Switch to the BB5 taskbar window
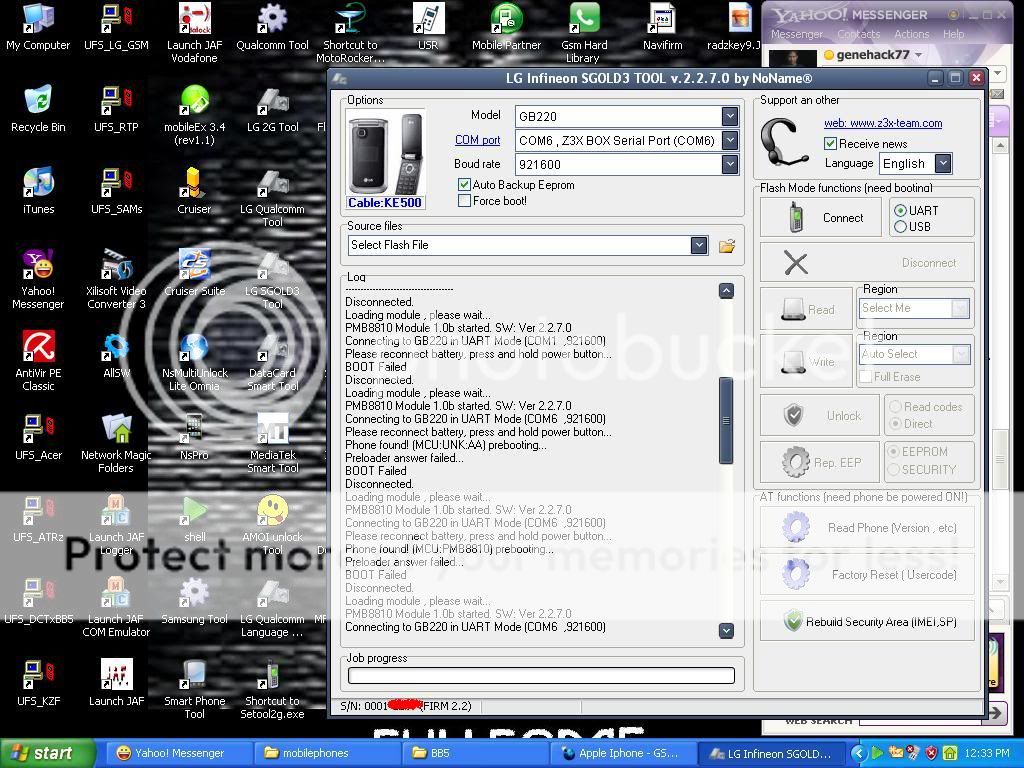 (x=476, y=753)
